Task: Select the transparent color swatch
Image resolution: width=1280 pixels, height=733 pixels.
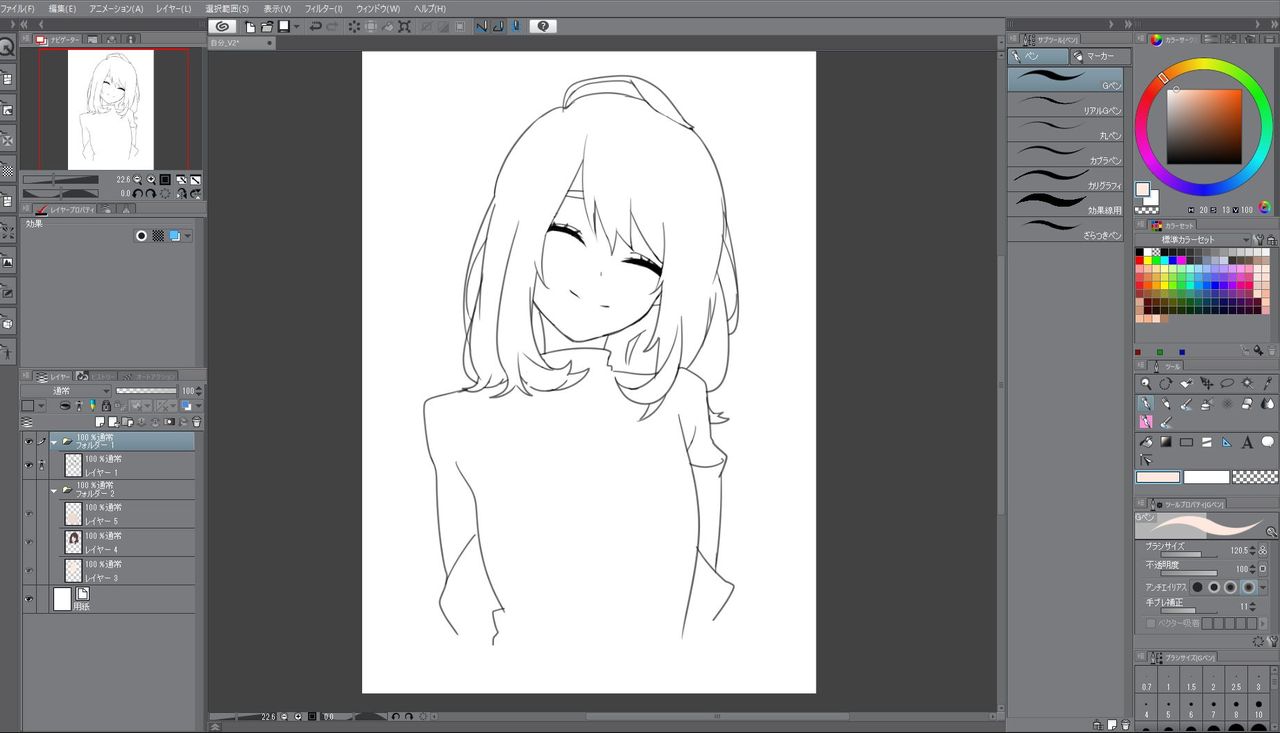Action: (1255, 477)
